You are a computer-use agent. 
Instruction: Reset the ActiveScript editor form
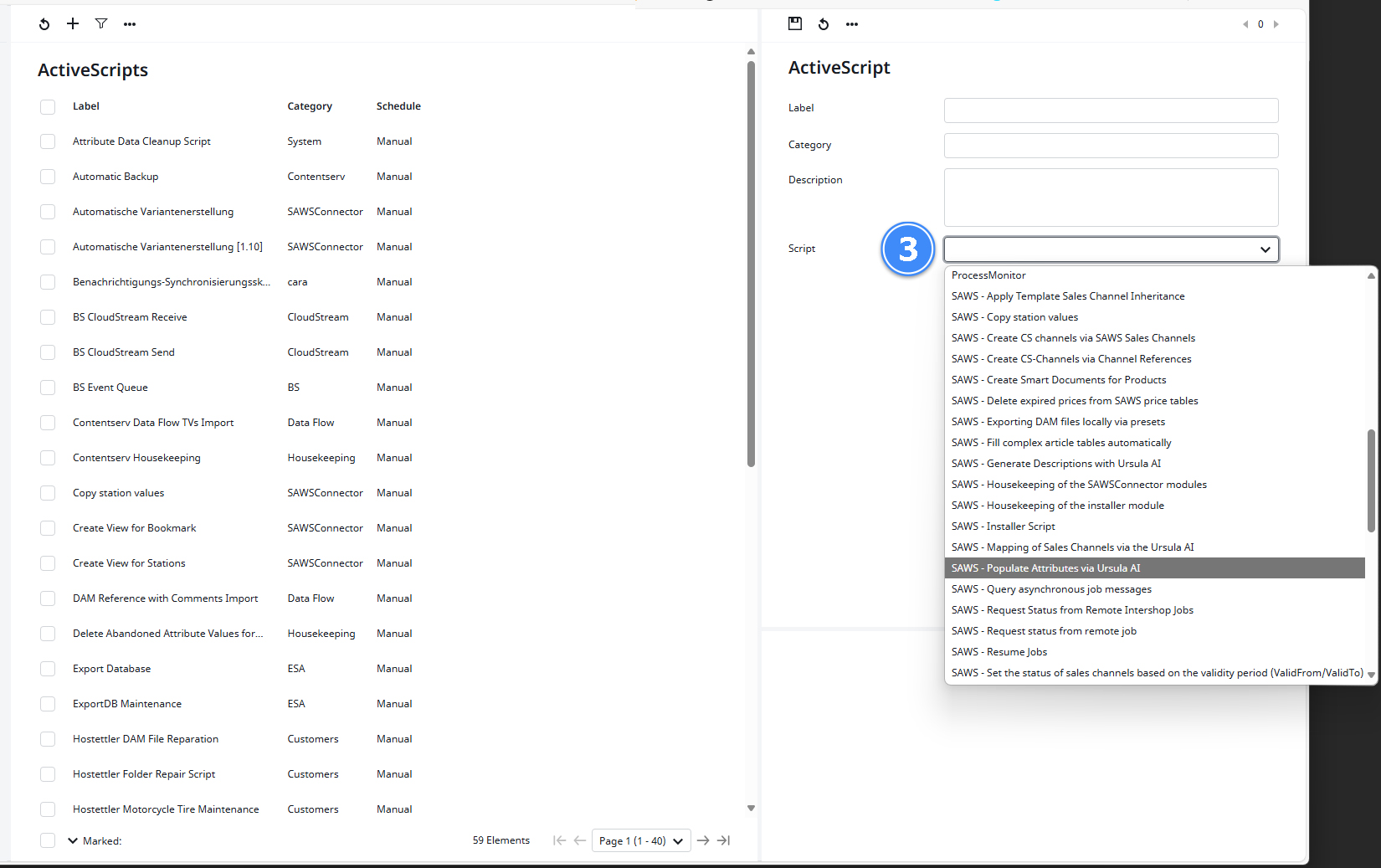pos(824,24)
